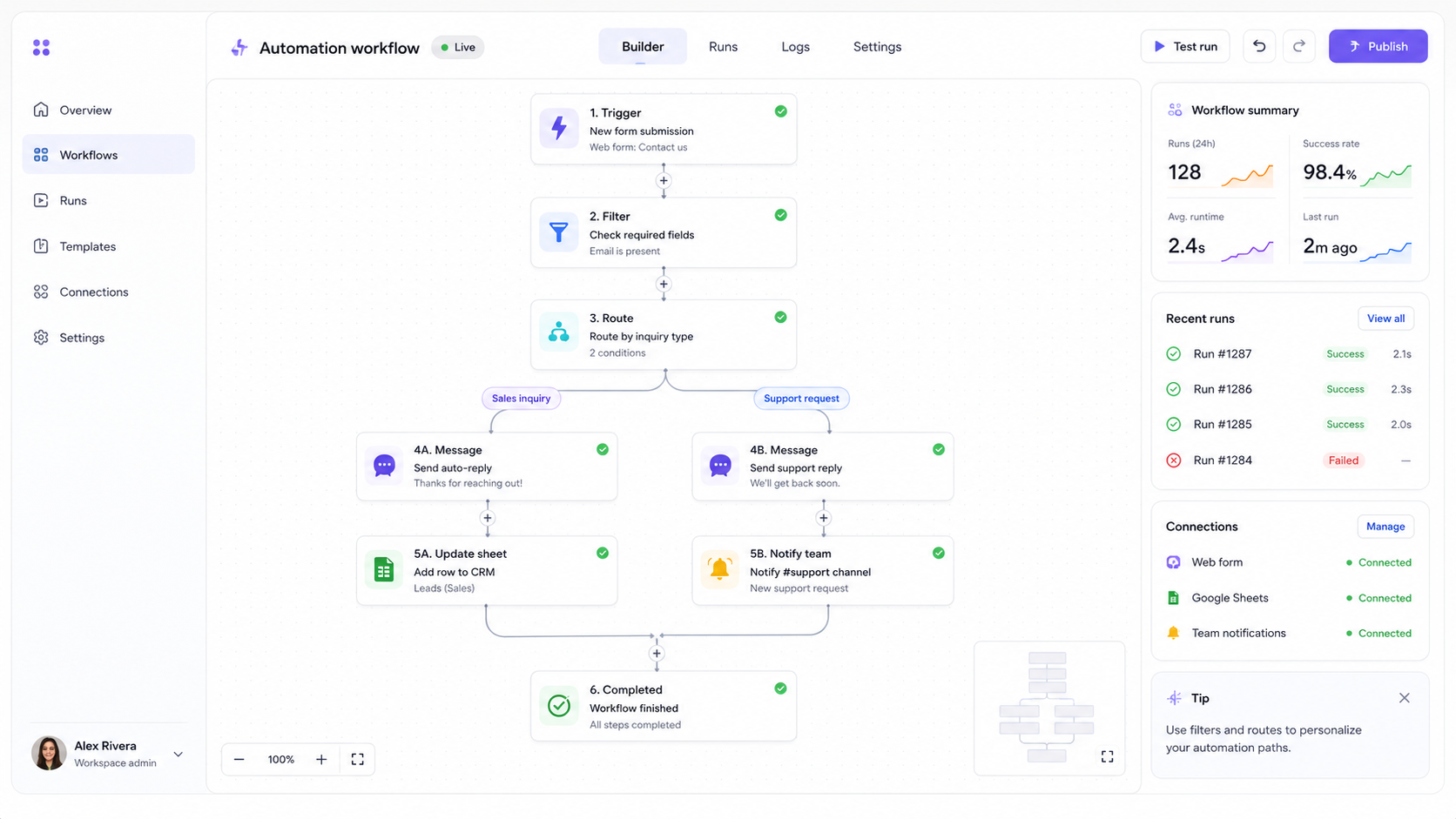The image size is (1456, 819).
Task: Expand the minimap view
Action: point(1107,756)
